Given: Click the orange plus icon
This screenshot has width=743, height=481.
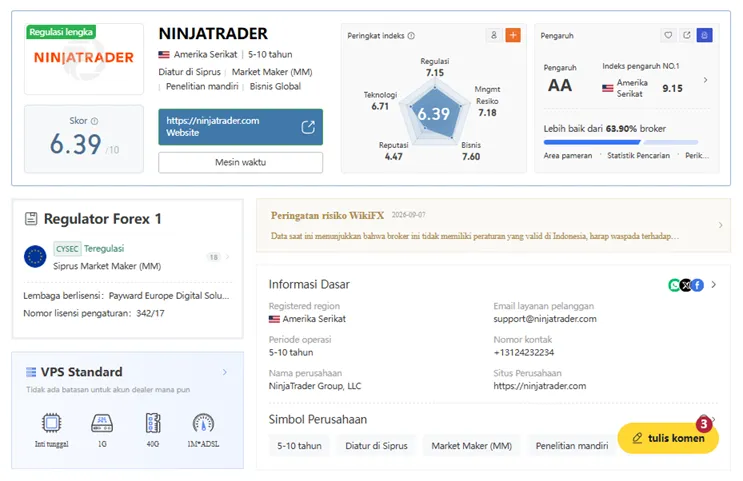Looking at the screenshot, I should pos(513,35).
